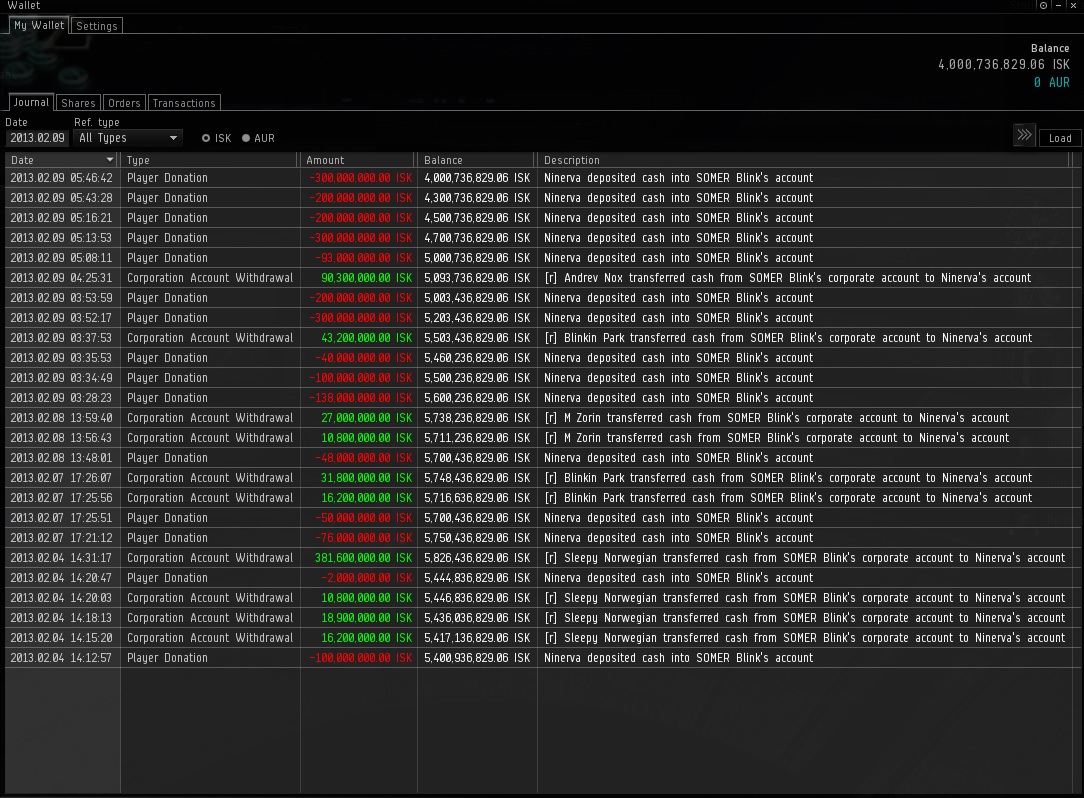Sort by the Balance column header
This screenshot has height=798, width=1084.
click(x=477, y=160)
